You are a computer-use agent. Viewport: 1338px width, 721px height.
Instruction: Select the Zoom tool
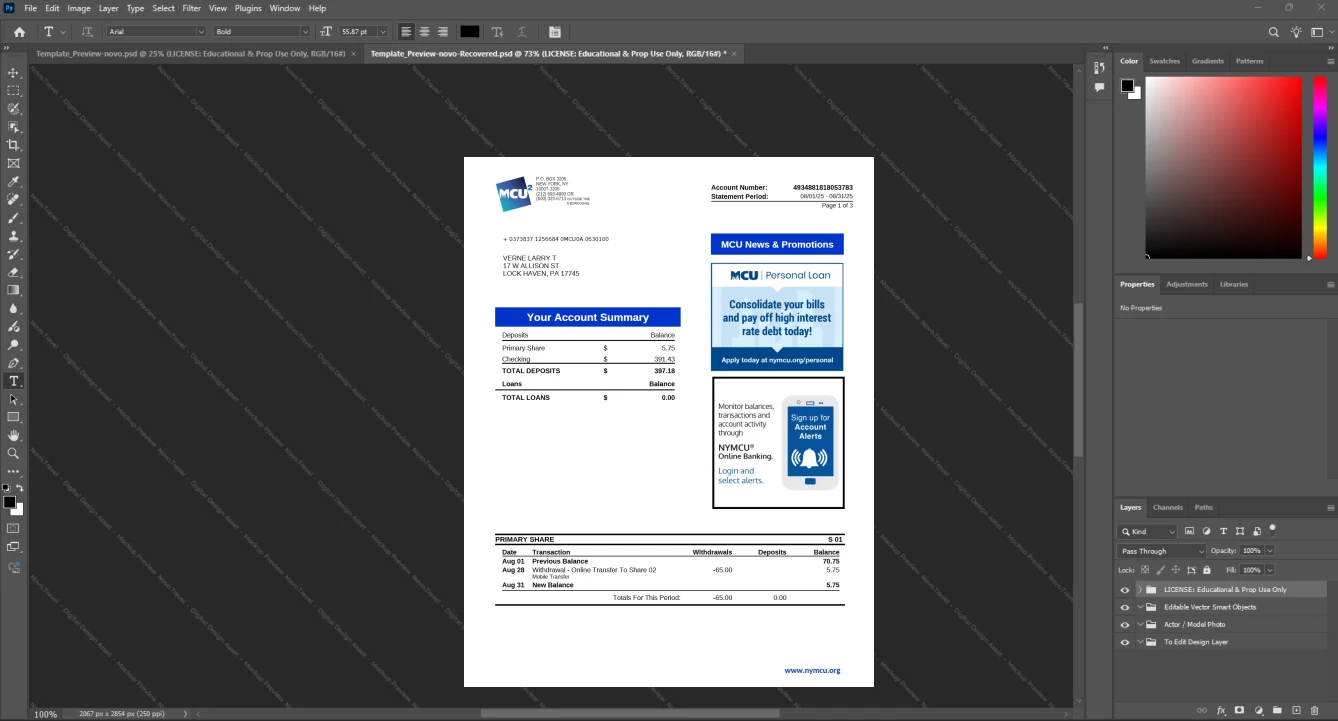click(13, 453)
